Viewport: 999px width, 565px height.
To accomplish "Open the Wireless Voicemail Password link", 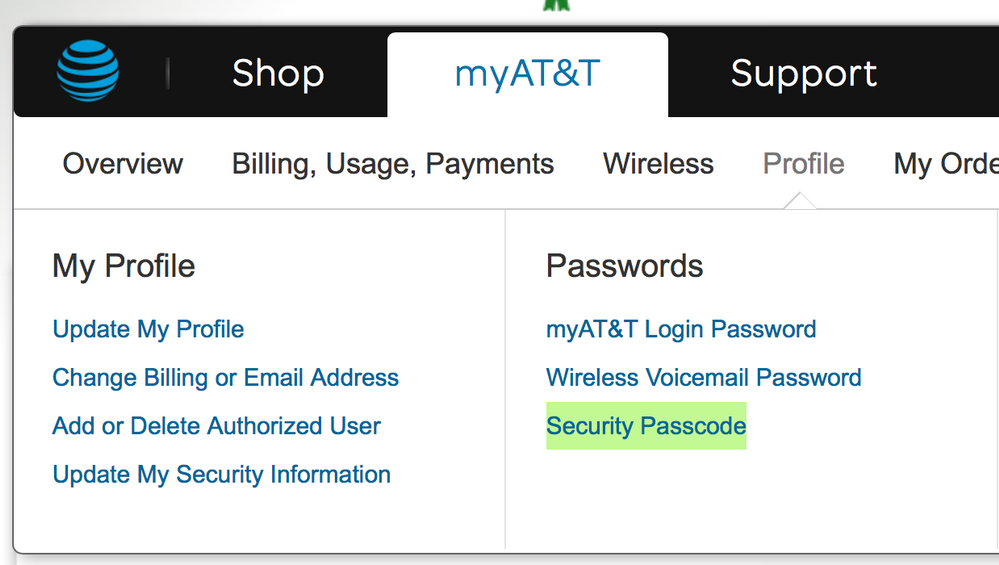I will click(703, 378).
